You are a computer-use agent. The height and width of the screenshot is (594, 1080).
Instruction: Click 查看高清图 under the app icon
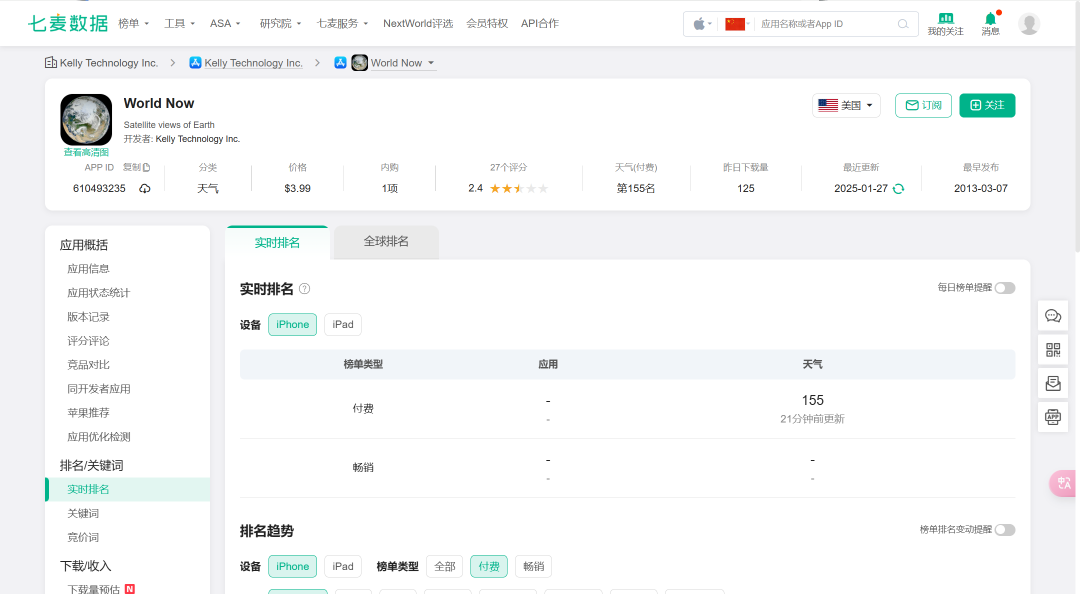(86, 152)
